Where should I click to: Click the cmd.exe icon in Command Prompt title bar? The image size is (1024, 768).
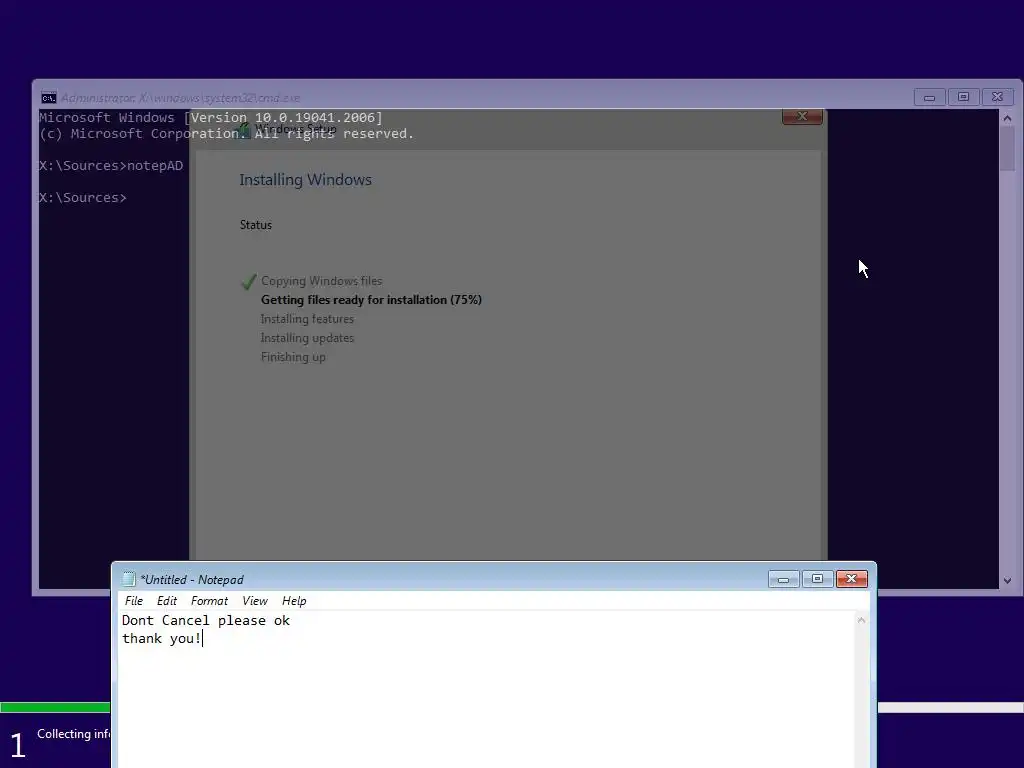tap(48, 98)
